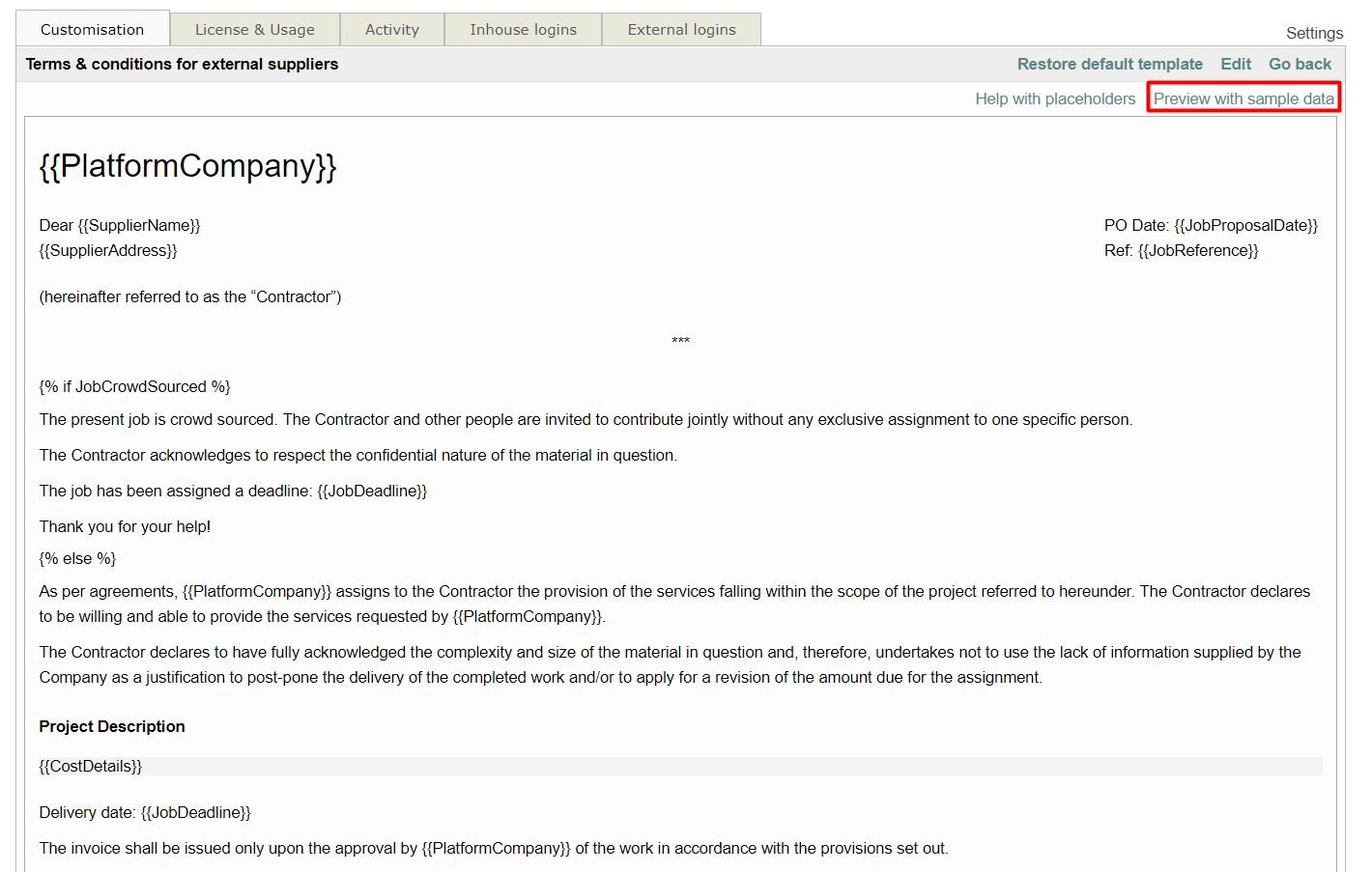Image resolution: width=1372 pixels, height=872 pixels.
Task: Click the Project Description heading
Action: pyautogui.click(x=112, y=726)
